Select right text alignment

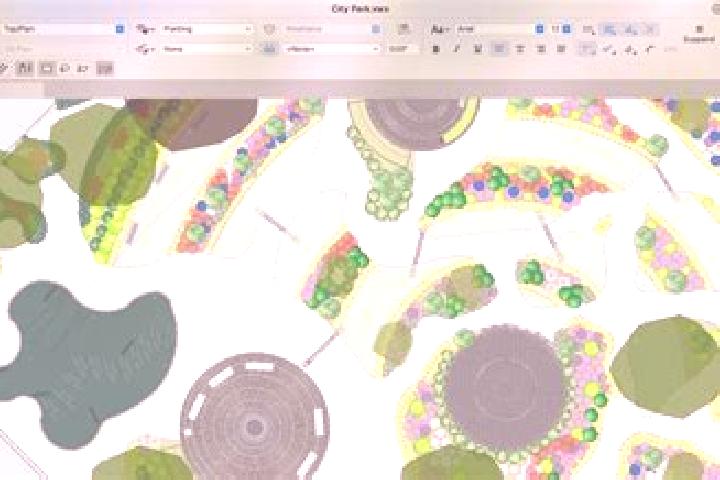pyautogui.click(x=541, y=49)
